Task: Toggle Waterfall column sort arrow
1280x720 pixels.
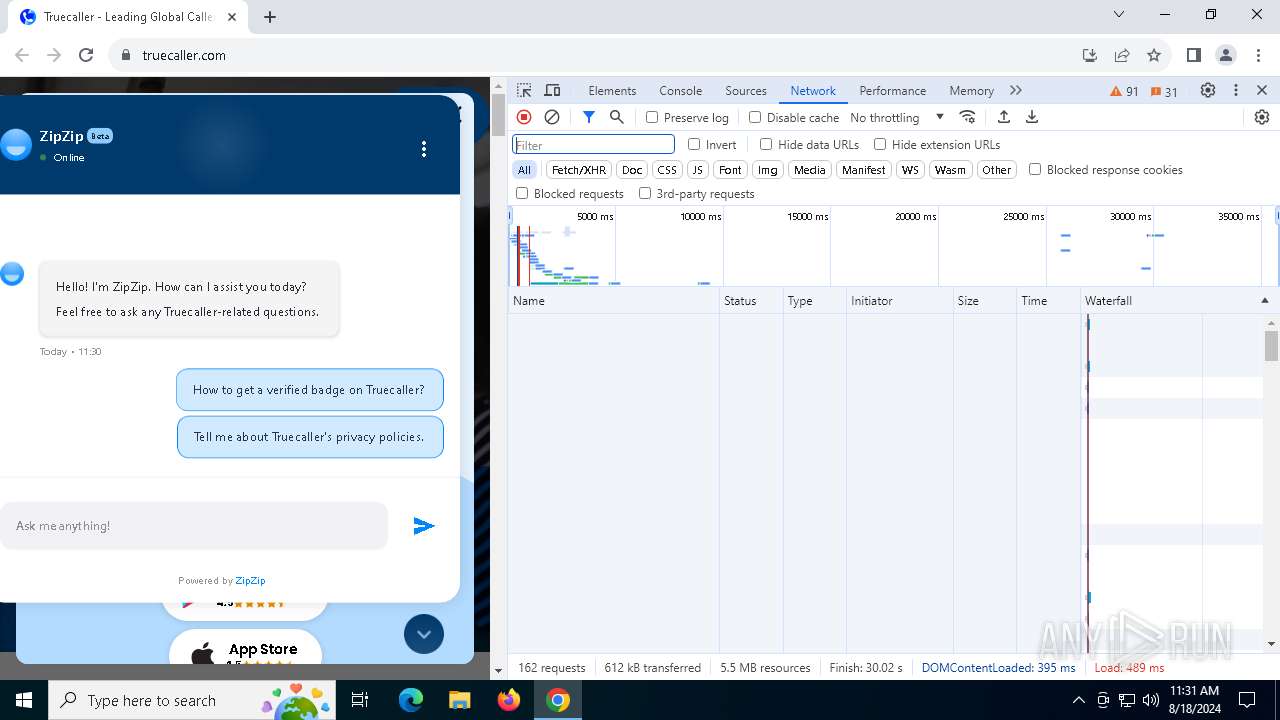Action: pos(1264,300)
